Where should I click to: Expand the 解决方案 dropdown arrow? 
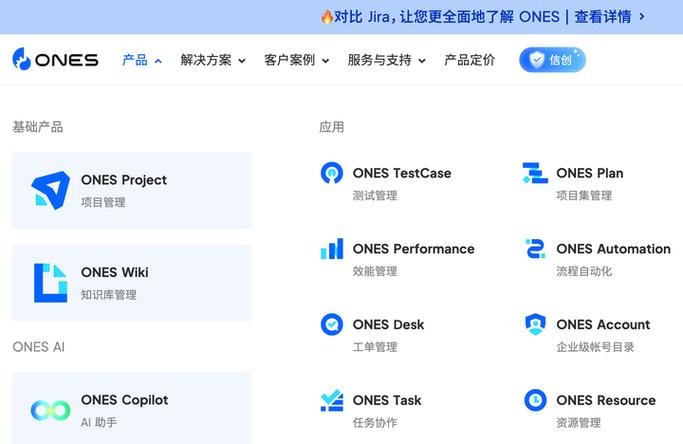[242, 61]
